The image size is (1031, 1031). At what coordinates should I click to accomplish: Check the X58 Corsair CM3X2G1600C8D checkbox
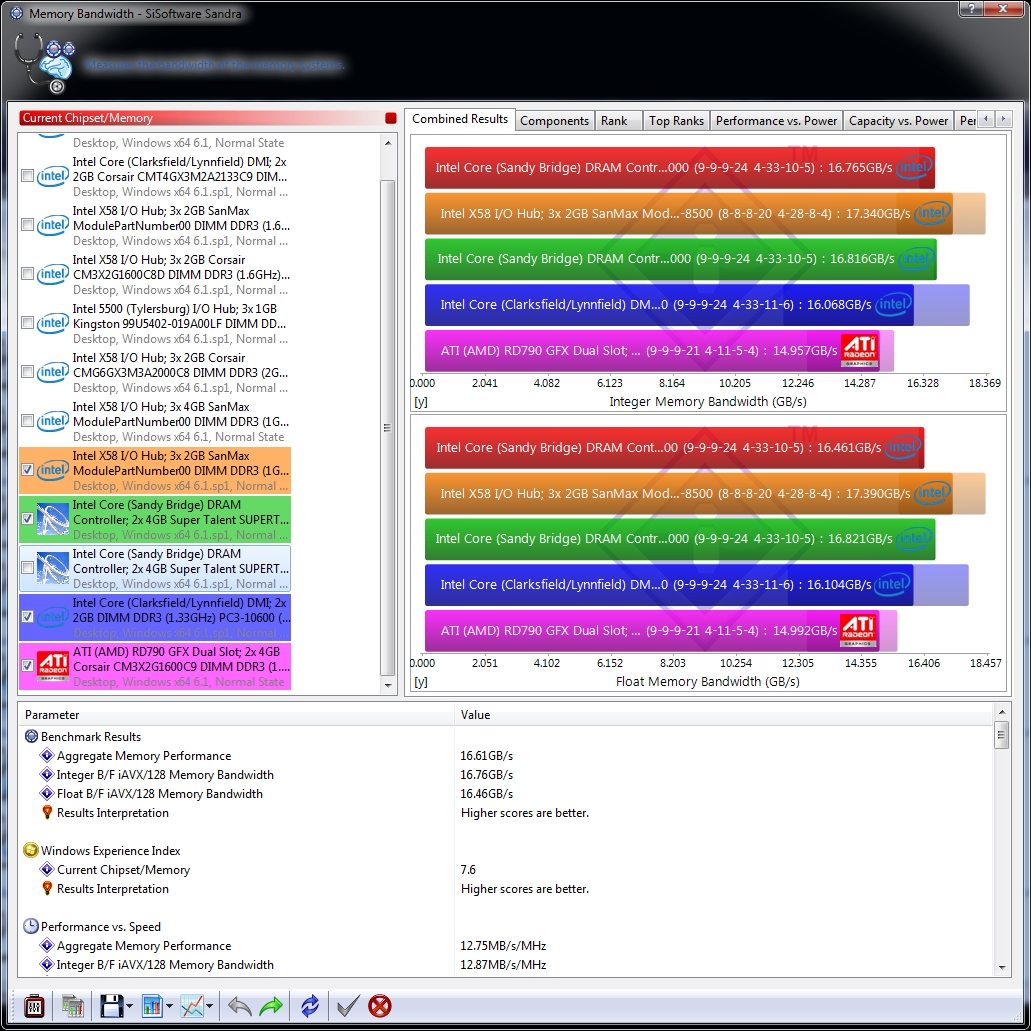pos(28,274)
